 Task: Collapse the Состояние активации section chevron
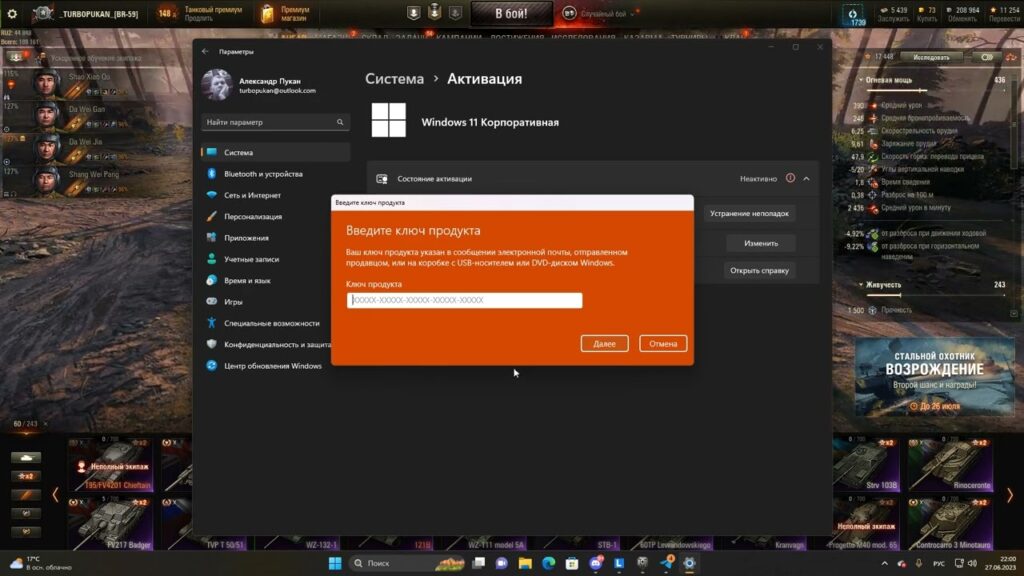pos(806,179)
